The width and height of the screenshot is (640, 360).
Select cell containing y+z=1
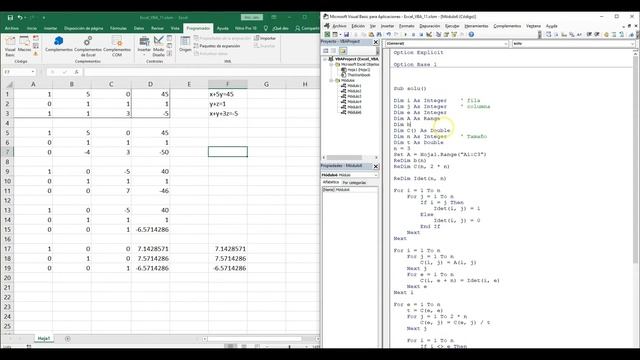coord(228,104)
